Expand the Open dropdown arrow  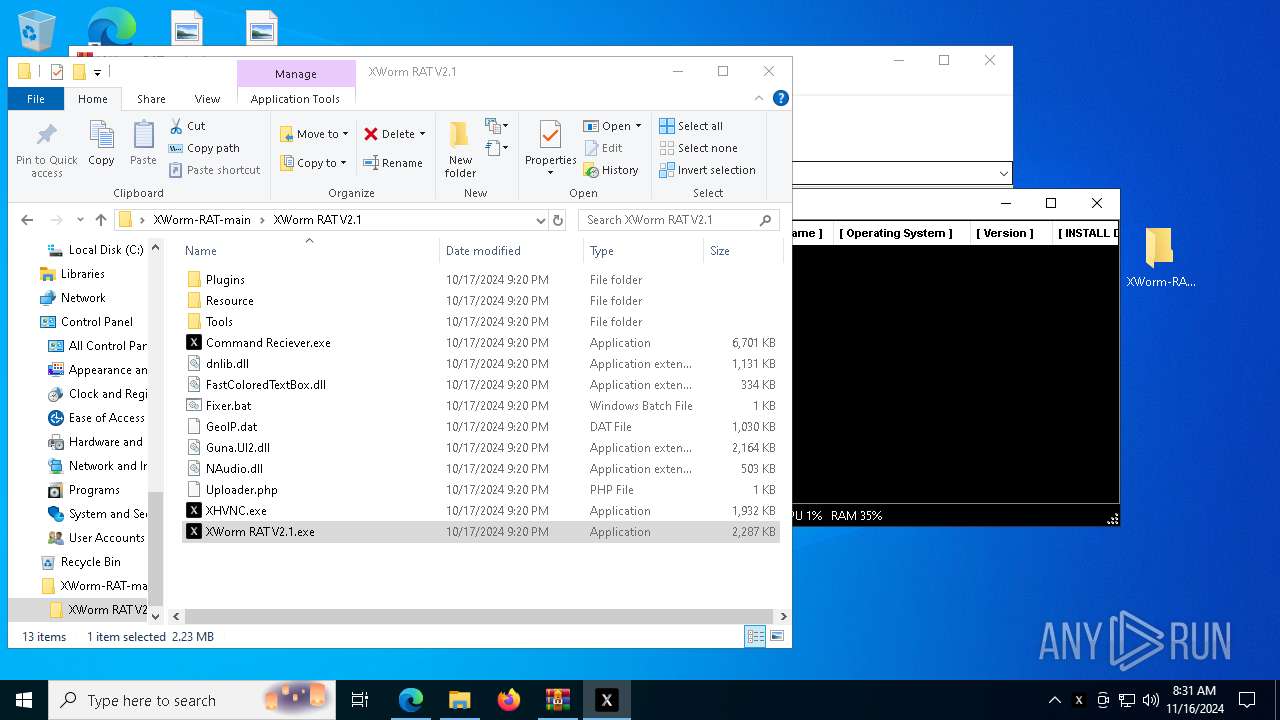pos(638,126)
